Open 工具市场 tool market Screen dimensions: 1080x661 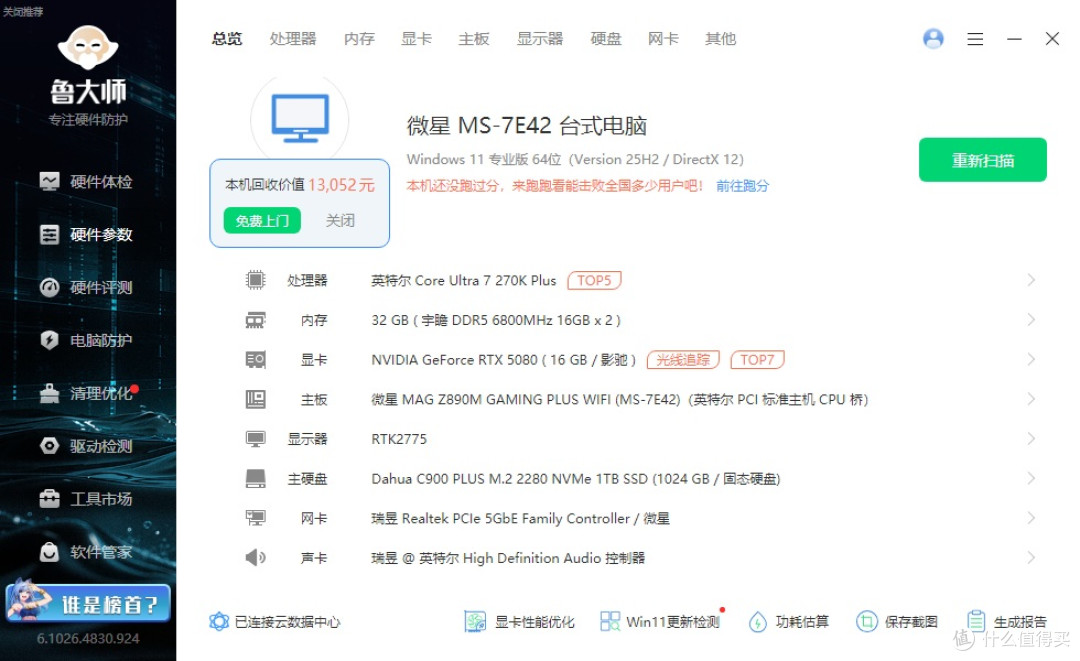86,499
